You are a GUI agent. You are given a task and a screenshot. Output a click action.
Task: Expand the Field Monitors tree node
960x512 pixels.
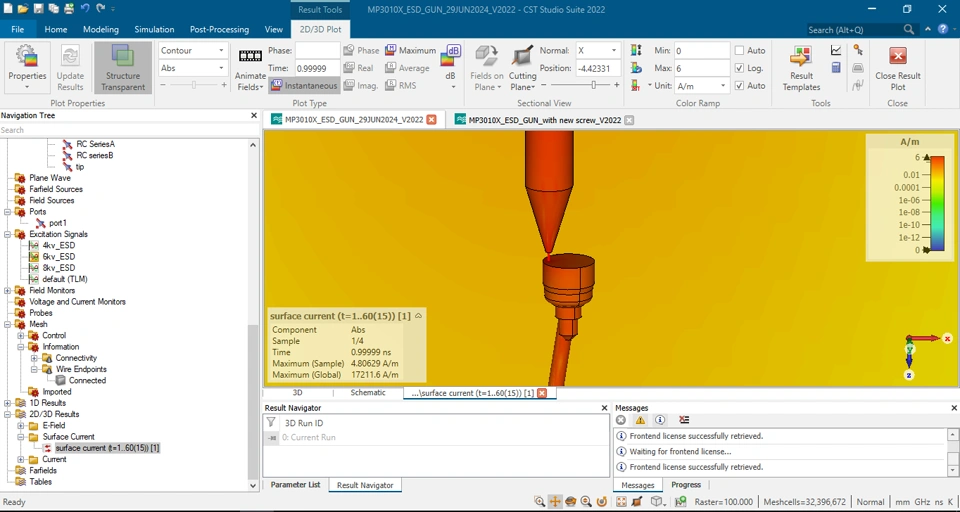coord(7,291)
